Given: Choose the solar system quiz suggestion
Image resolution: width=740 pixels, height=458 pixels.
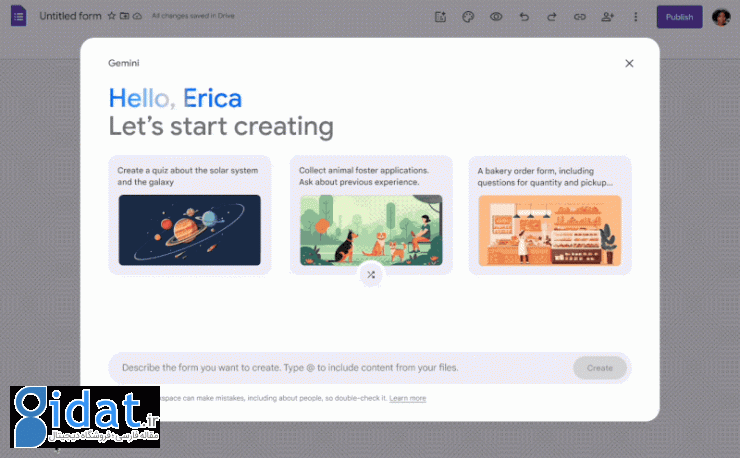Looking at the screenshot, I should coord(190,215).
